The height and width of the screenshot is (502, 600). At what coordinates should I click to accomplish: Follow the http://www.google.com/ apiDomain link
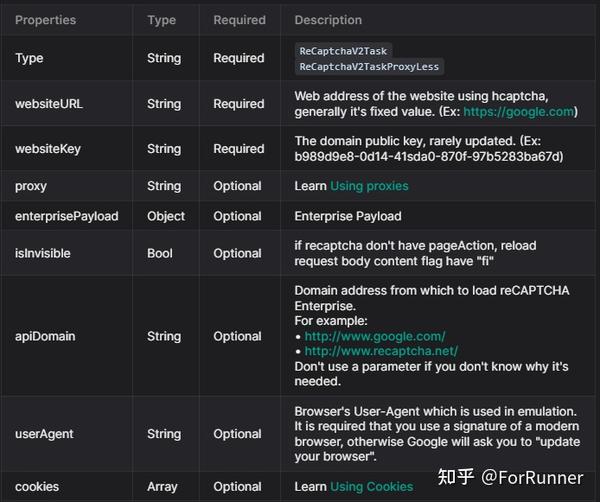click(x=375, y=336)
